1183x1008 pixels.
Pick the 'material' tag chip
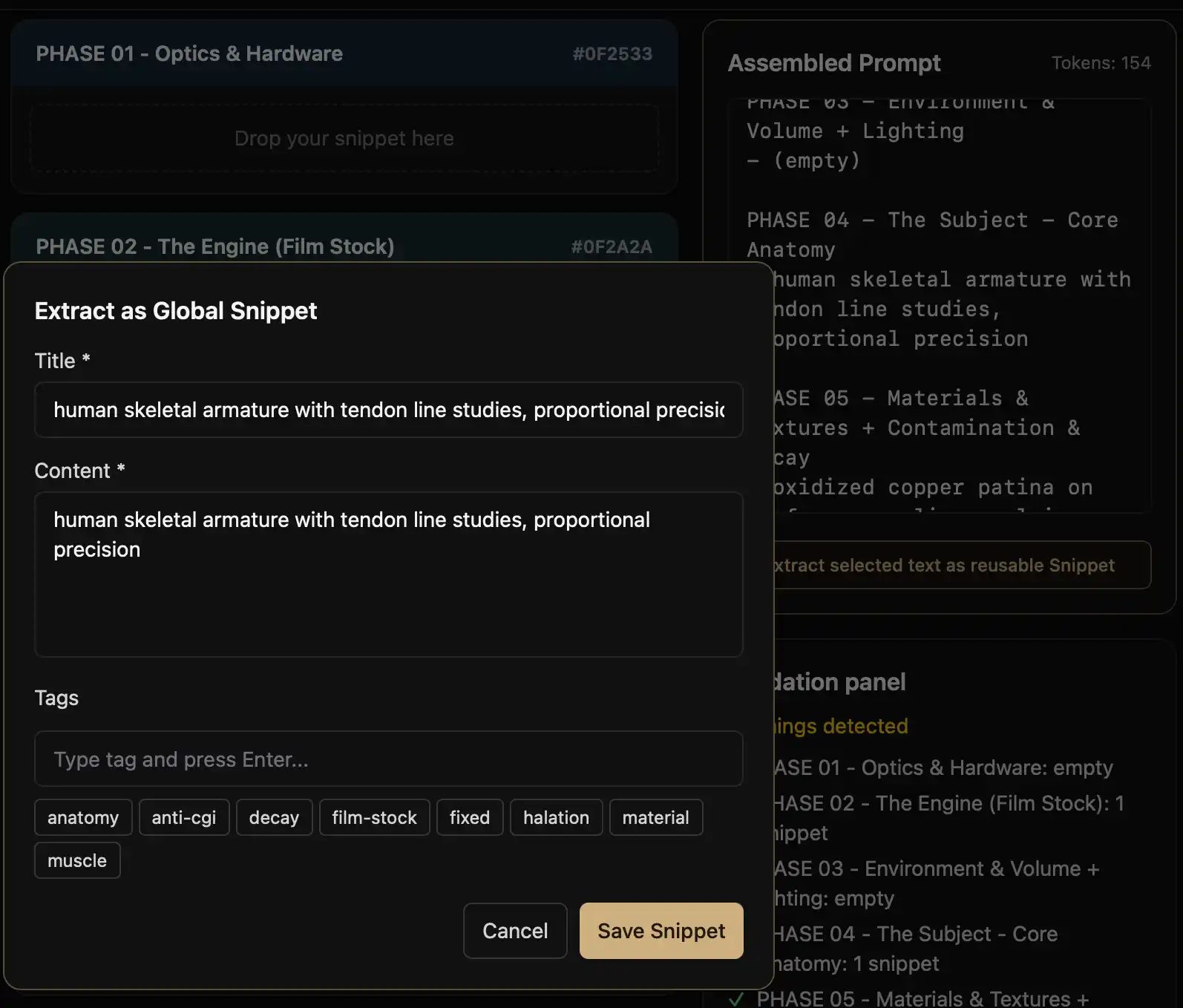pyautogui.click(x=655, y=817)
